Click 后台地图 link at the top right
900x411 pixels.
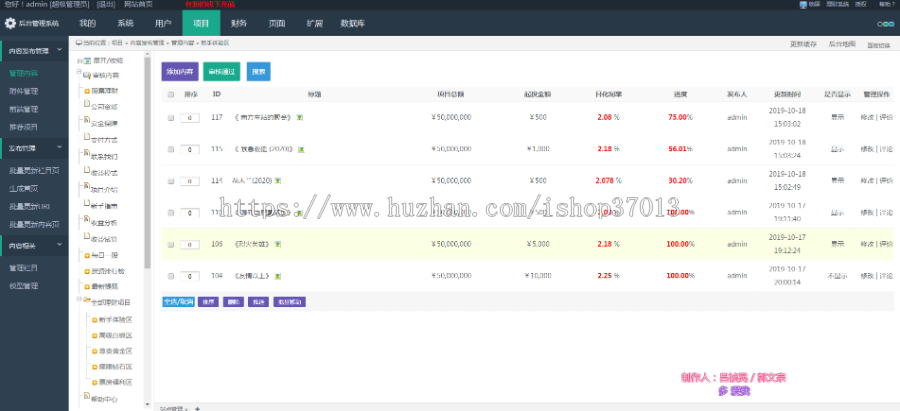click(842, 44)
